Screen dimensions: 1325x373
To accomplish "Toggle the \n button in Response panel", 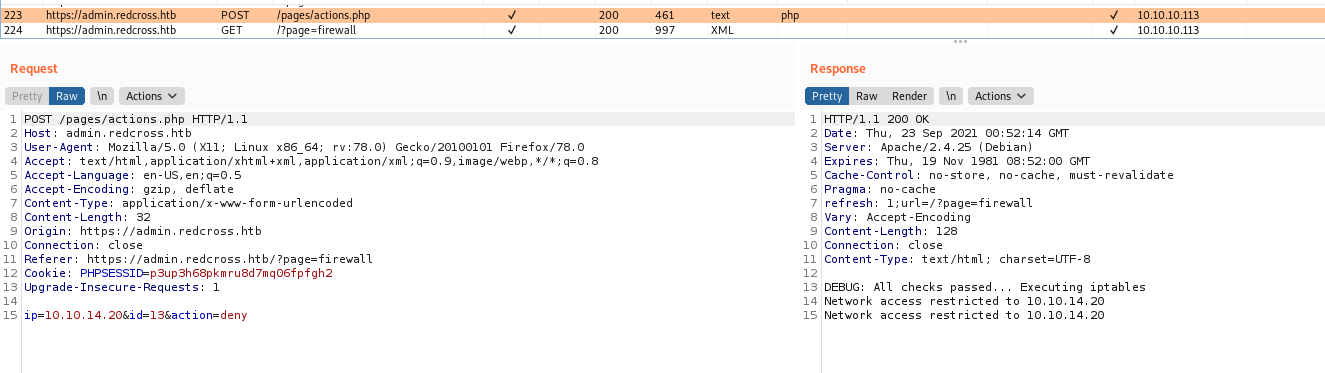I will point(951,96).
